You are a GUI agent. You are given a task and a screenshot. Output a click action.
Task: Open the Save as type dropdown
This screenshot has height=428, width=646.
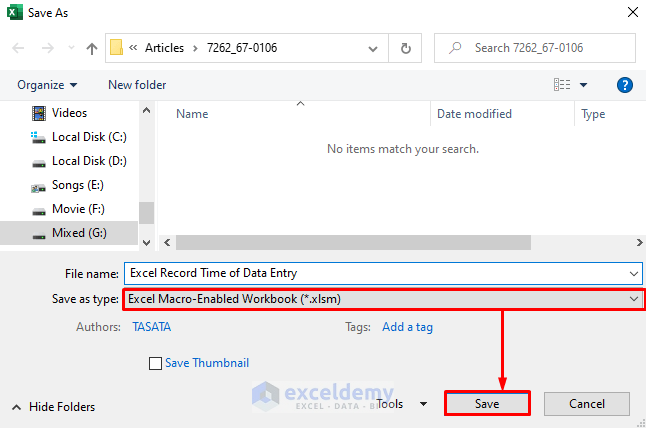pos(383,298)
